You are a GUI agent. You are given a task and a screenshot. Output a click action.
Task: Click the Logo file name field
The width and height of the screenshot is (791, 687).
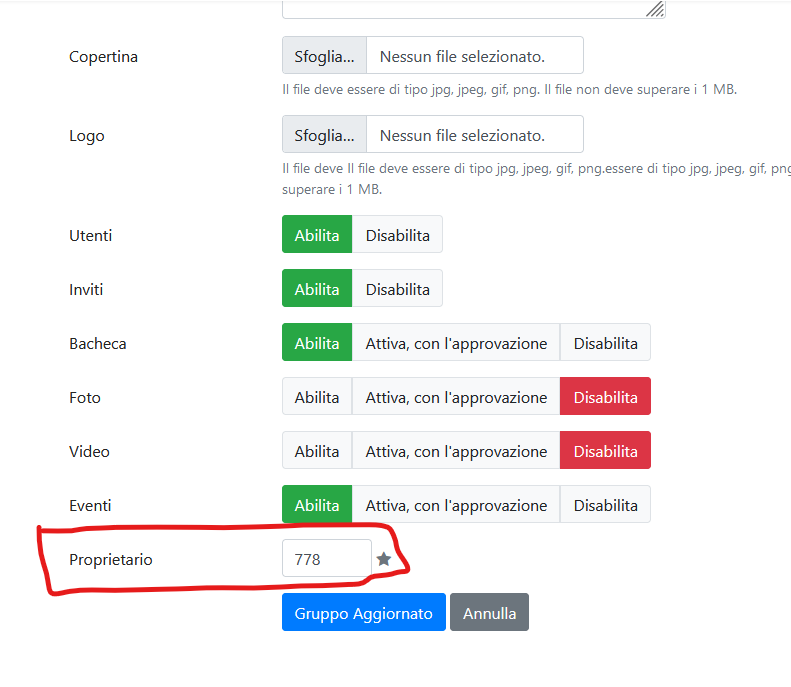pyautogui.click(x=475, y=135)
